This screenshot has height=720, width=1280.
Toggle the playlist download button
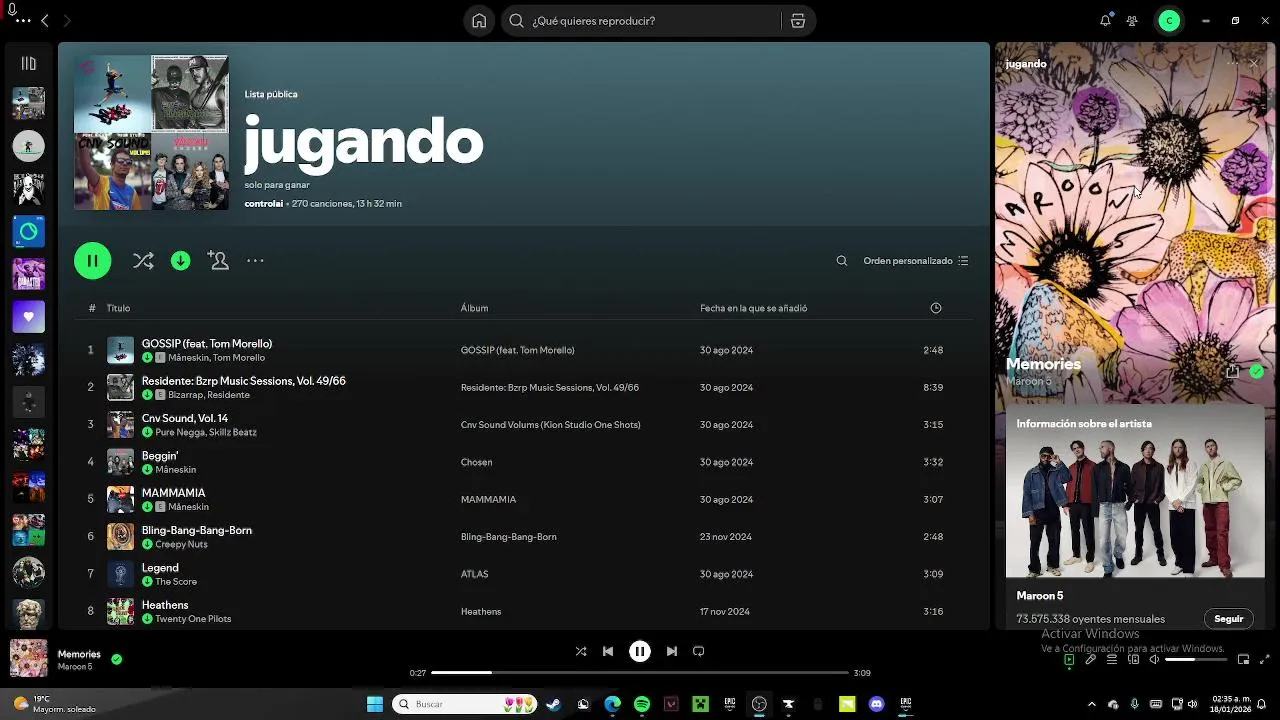tap(180, 261)
